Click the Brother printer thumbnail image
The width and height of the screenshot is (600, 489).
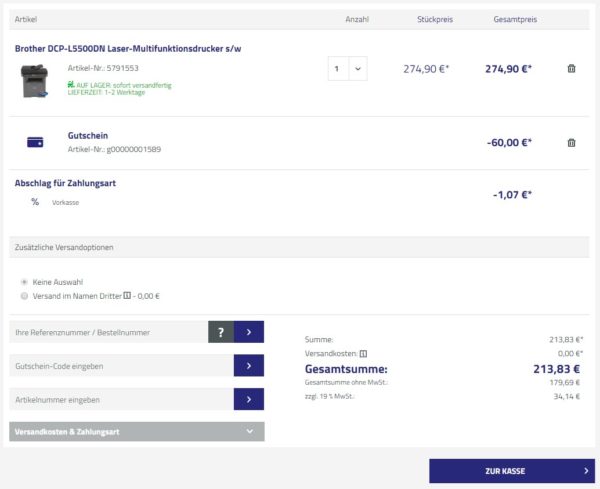35,80
